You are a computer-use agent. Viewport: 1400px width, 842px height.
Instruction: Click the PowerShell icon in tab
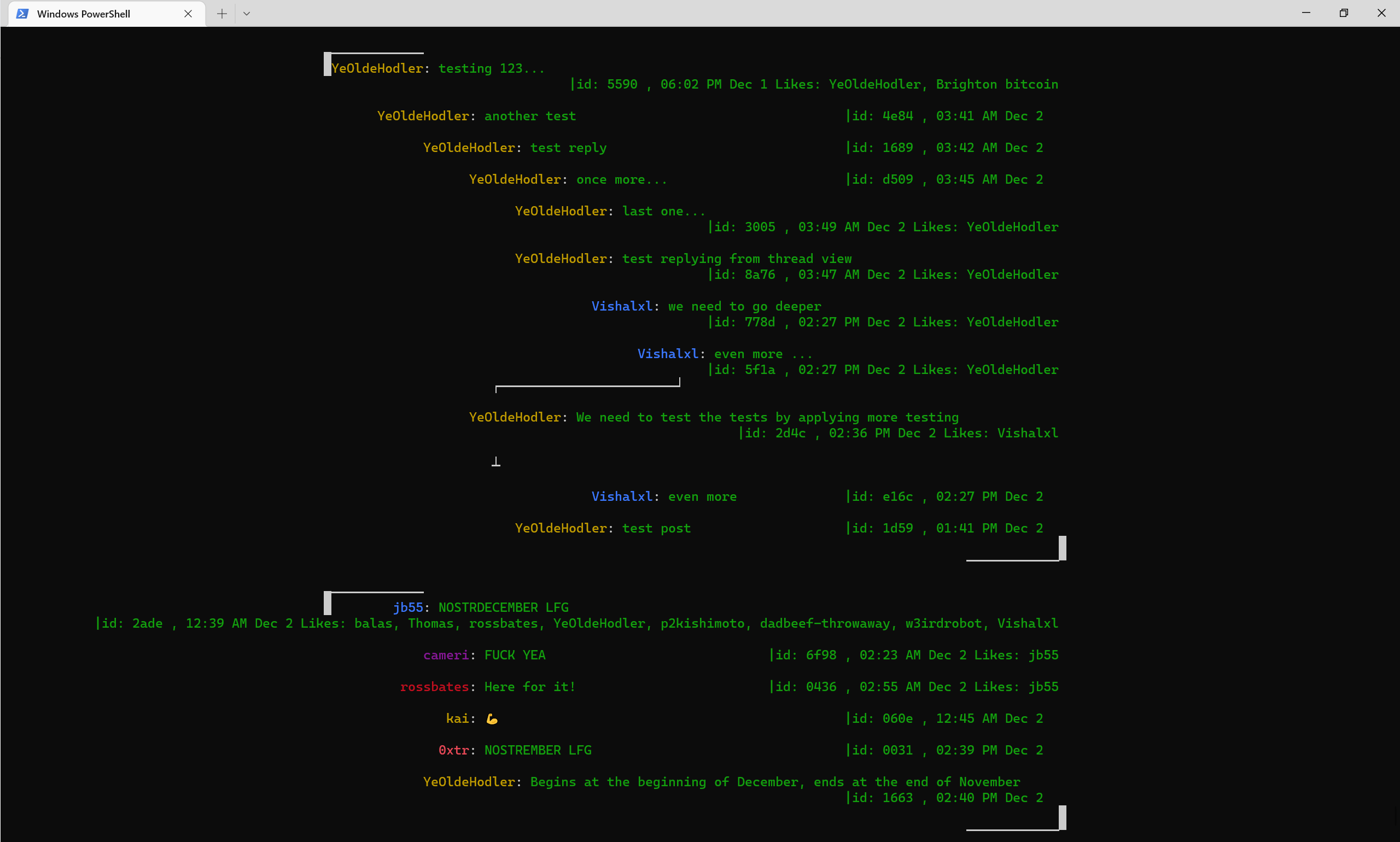[23, 14]
